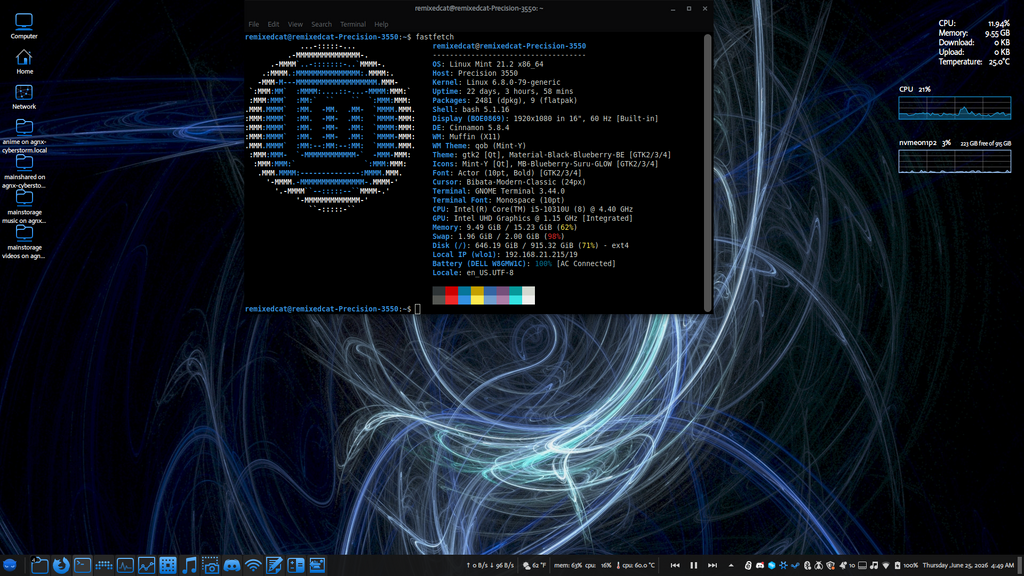Launch Discord from the panel
Viewport: 1024px width, 576px height.
coord(232,565)
